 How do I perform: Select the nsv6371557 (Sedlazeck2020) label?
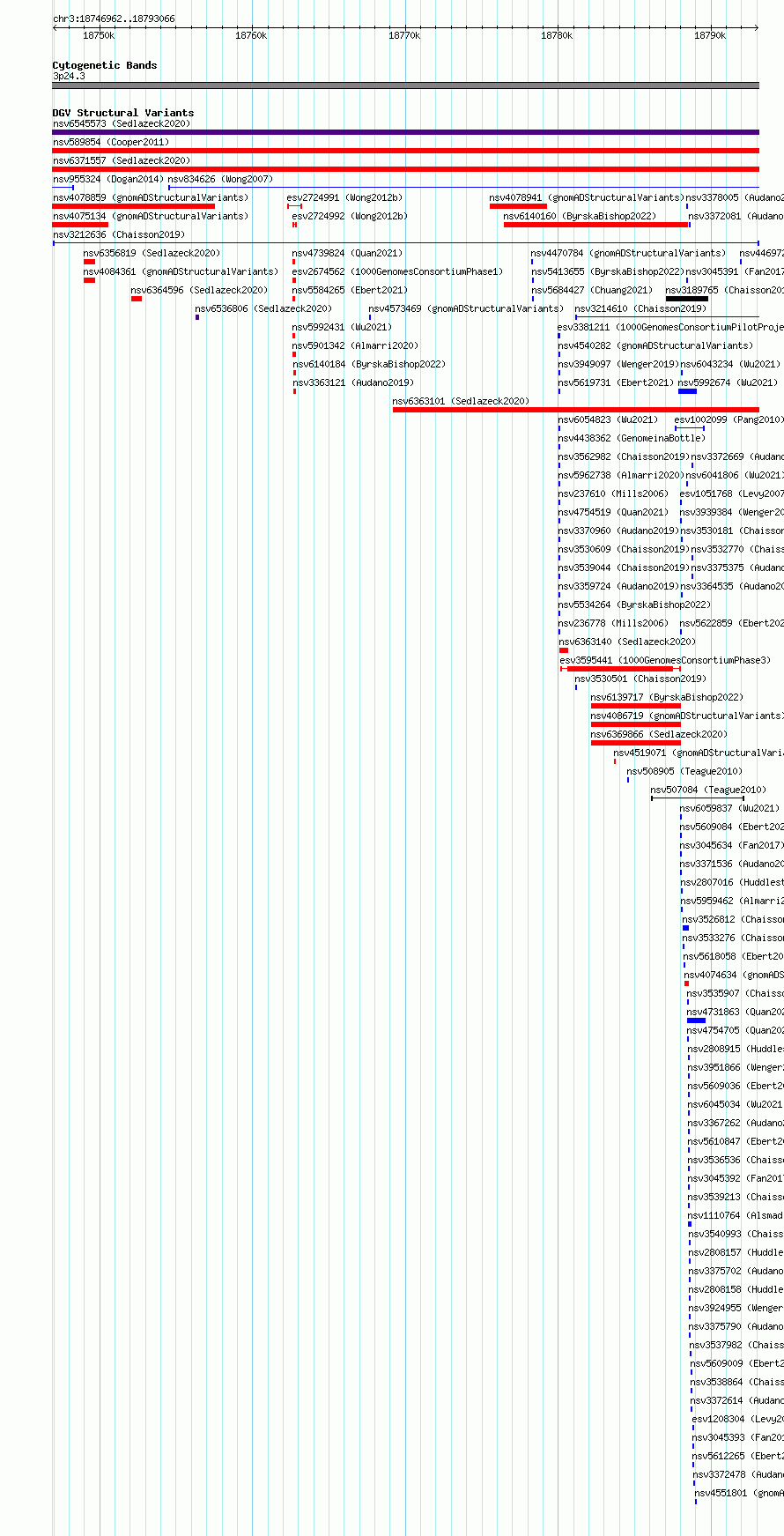(x=122, y=160)
